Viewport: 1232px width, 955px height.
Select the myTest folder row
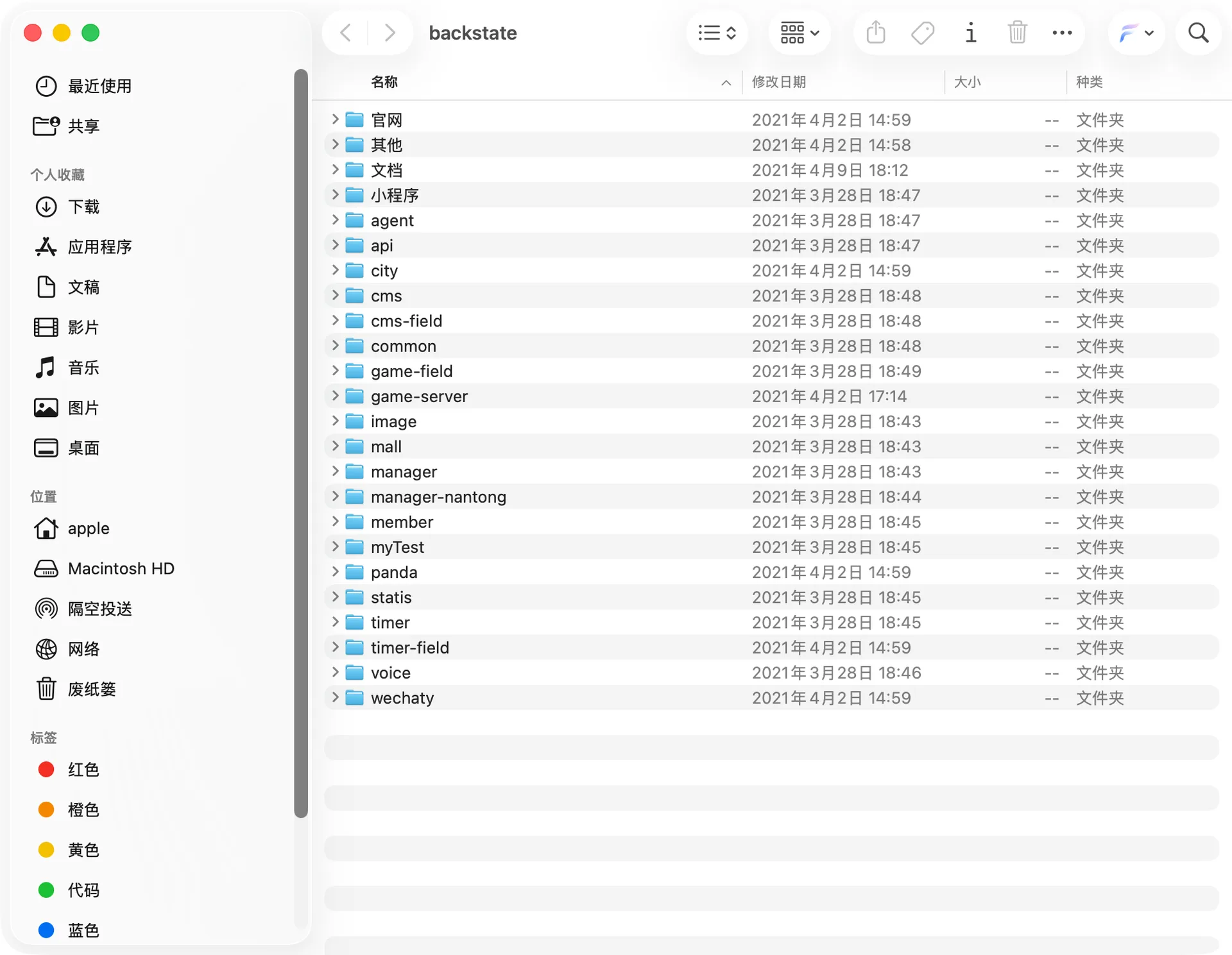click(771, 547)
